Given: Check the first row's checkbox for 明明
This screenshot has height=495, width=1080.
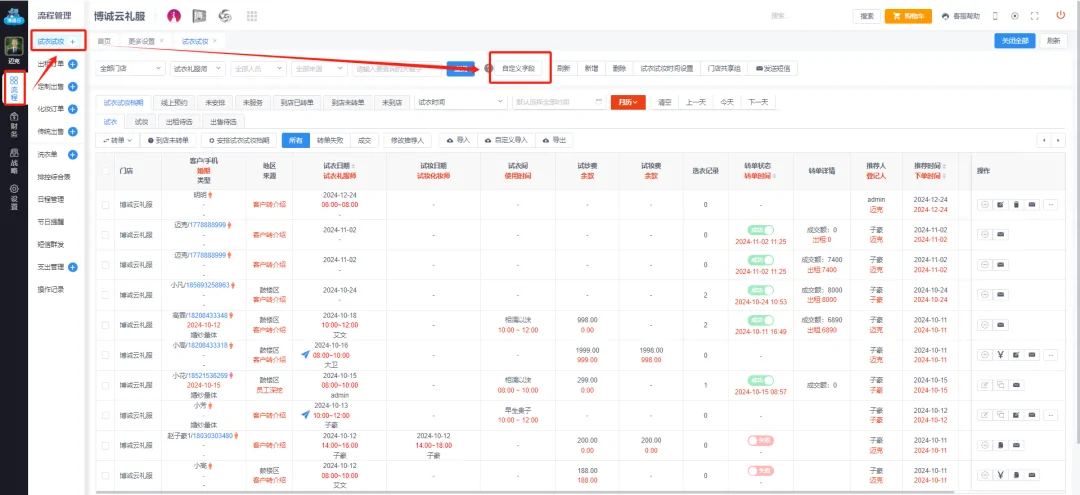Looking at the screenshot, I should click(x=106, y=205).
